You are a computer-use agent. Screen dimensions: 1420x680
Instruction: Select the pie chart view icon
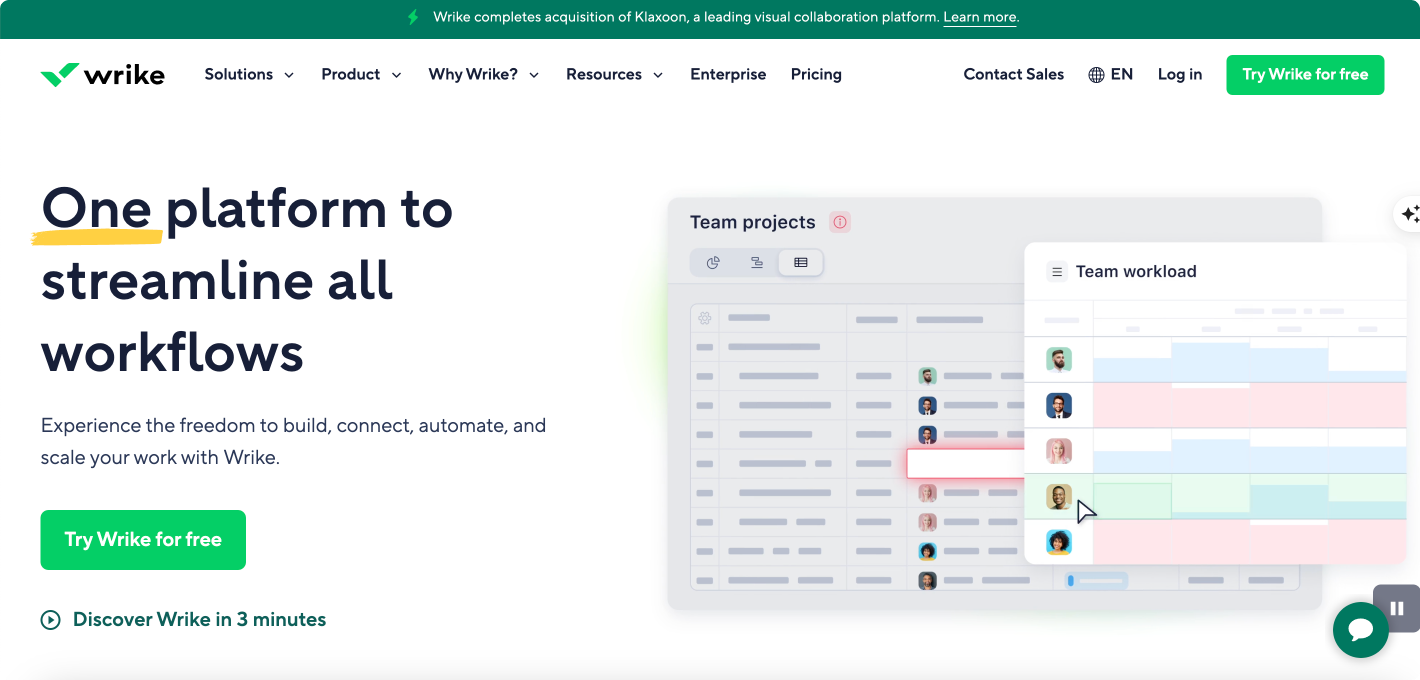pyautogui.click(x=713, y=263)
